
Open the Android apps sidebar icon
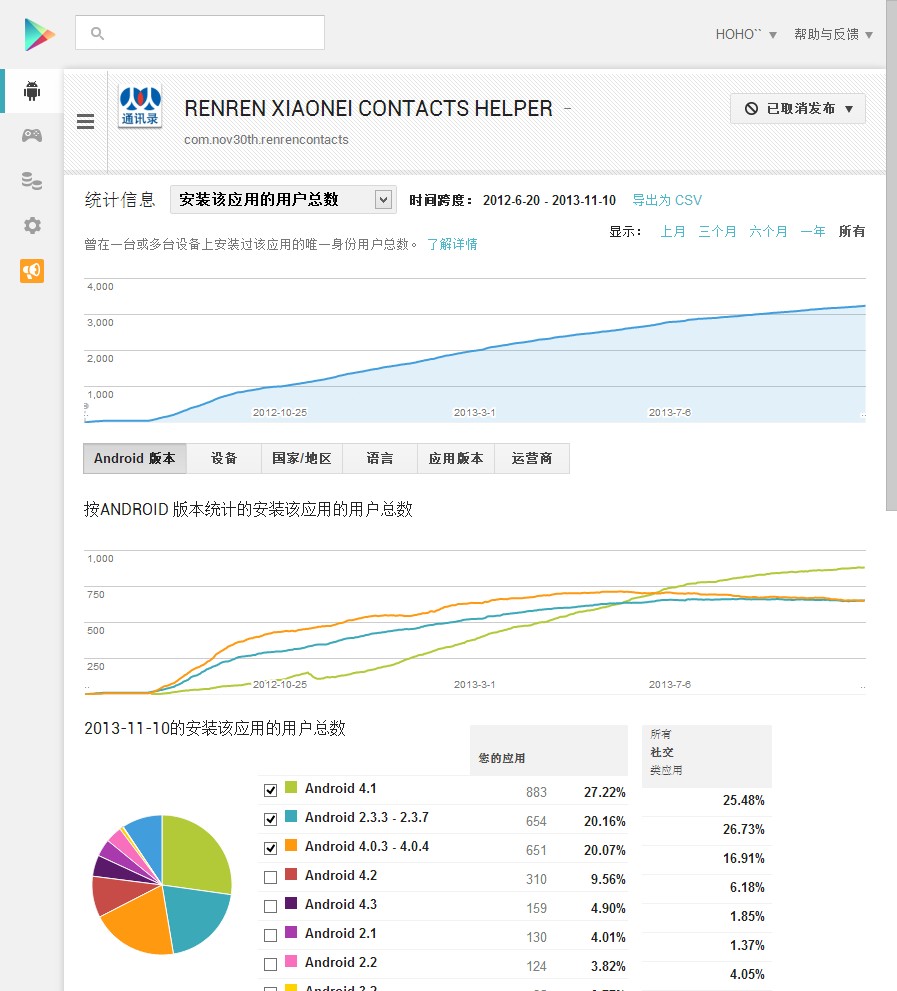coord(32,91)
